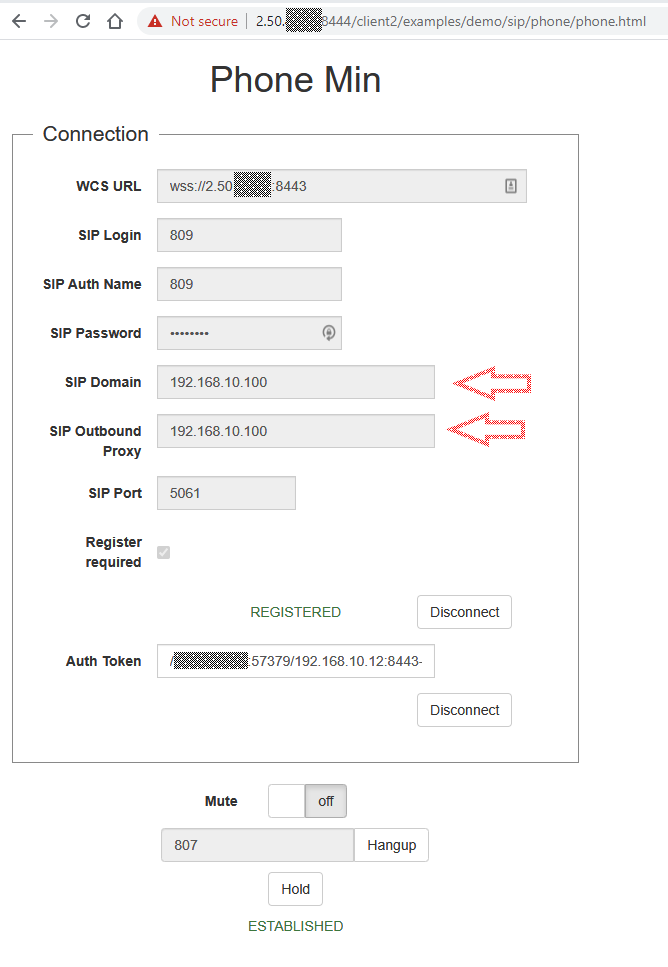
Task: Click the Disconnect button below Auth Token
Action: [x=464, y=710]
